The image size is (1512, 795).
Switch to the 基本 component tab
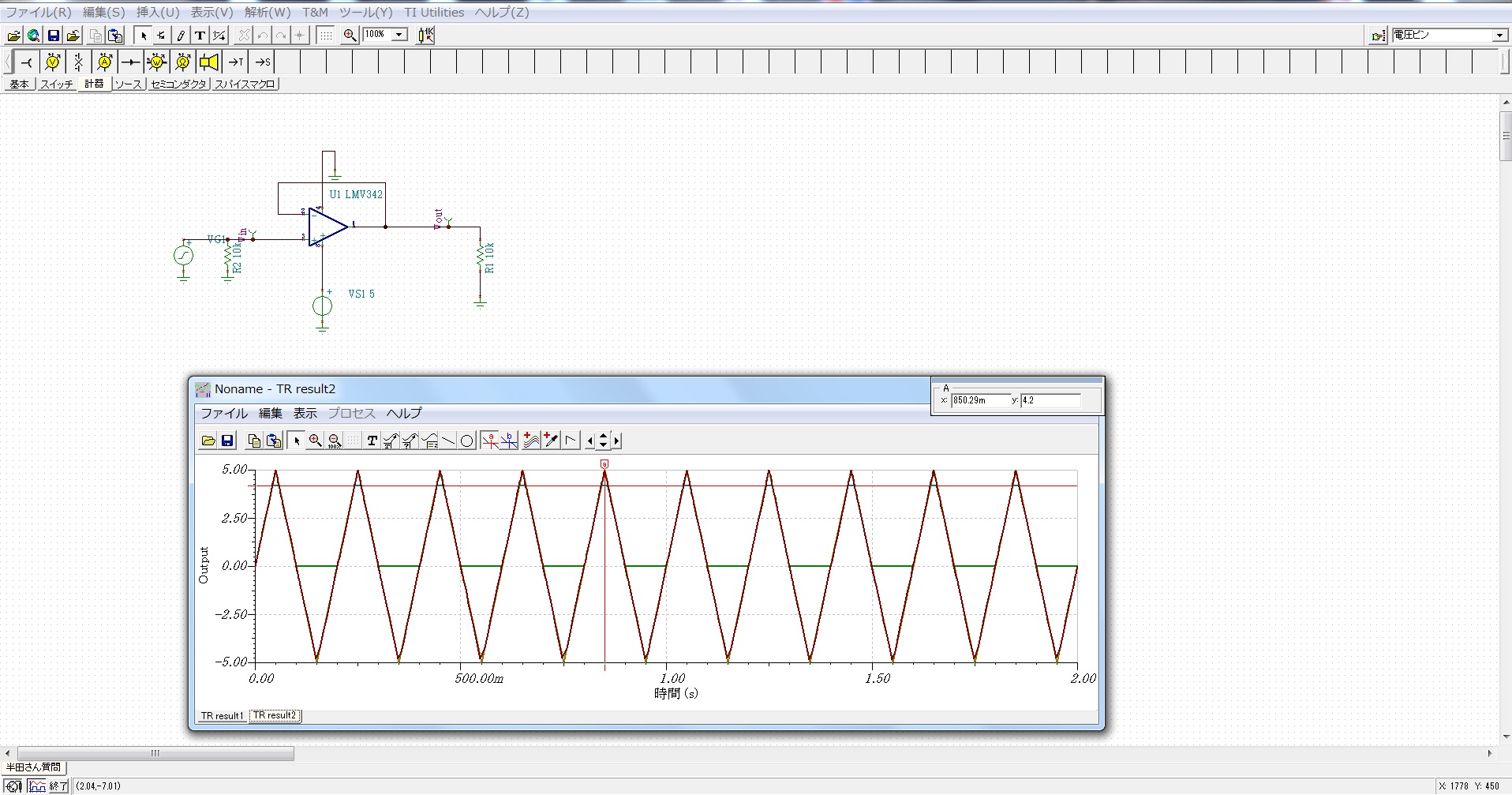tap(19, 84)
